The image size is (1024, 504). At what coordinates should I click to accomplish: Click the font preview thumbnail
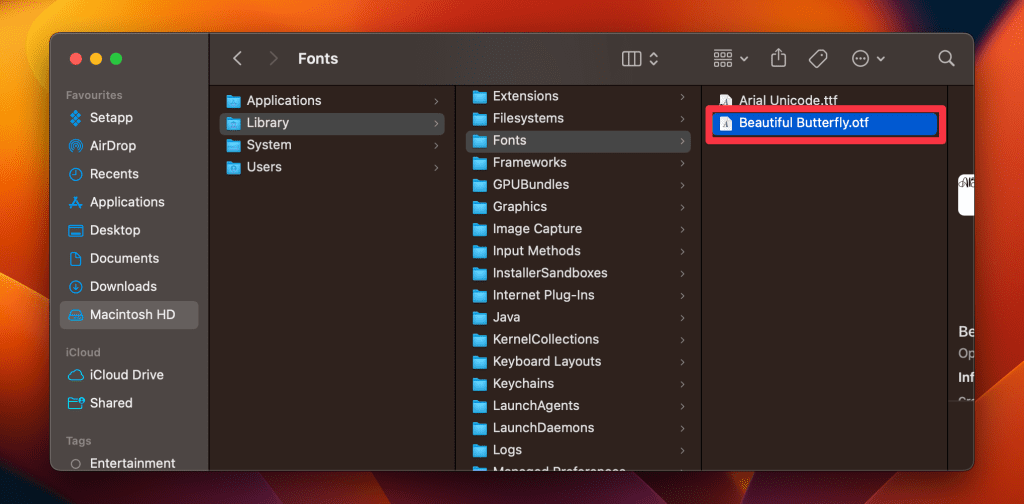[x=965, y=195]
